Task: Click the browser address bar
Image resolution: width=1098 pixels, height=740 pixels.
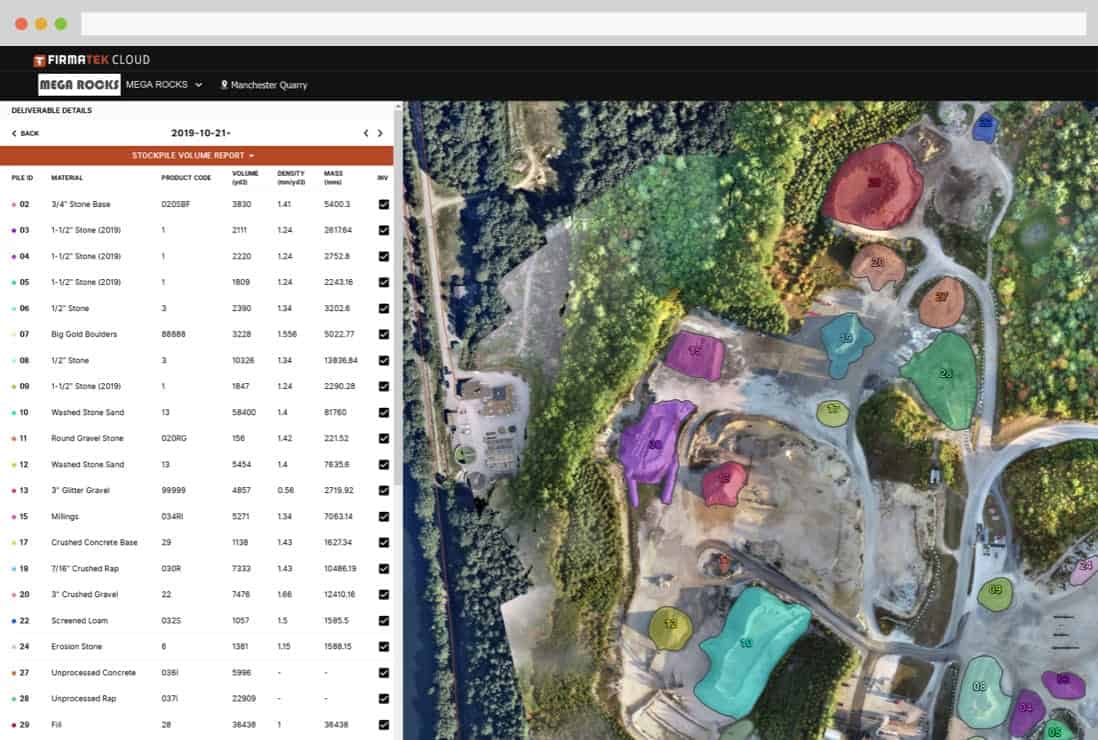Action: [583, 23]
